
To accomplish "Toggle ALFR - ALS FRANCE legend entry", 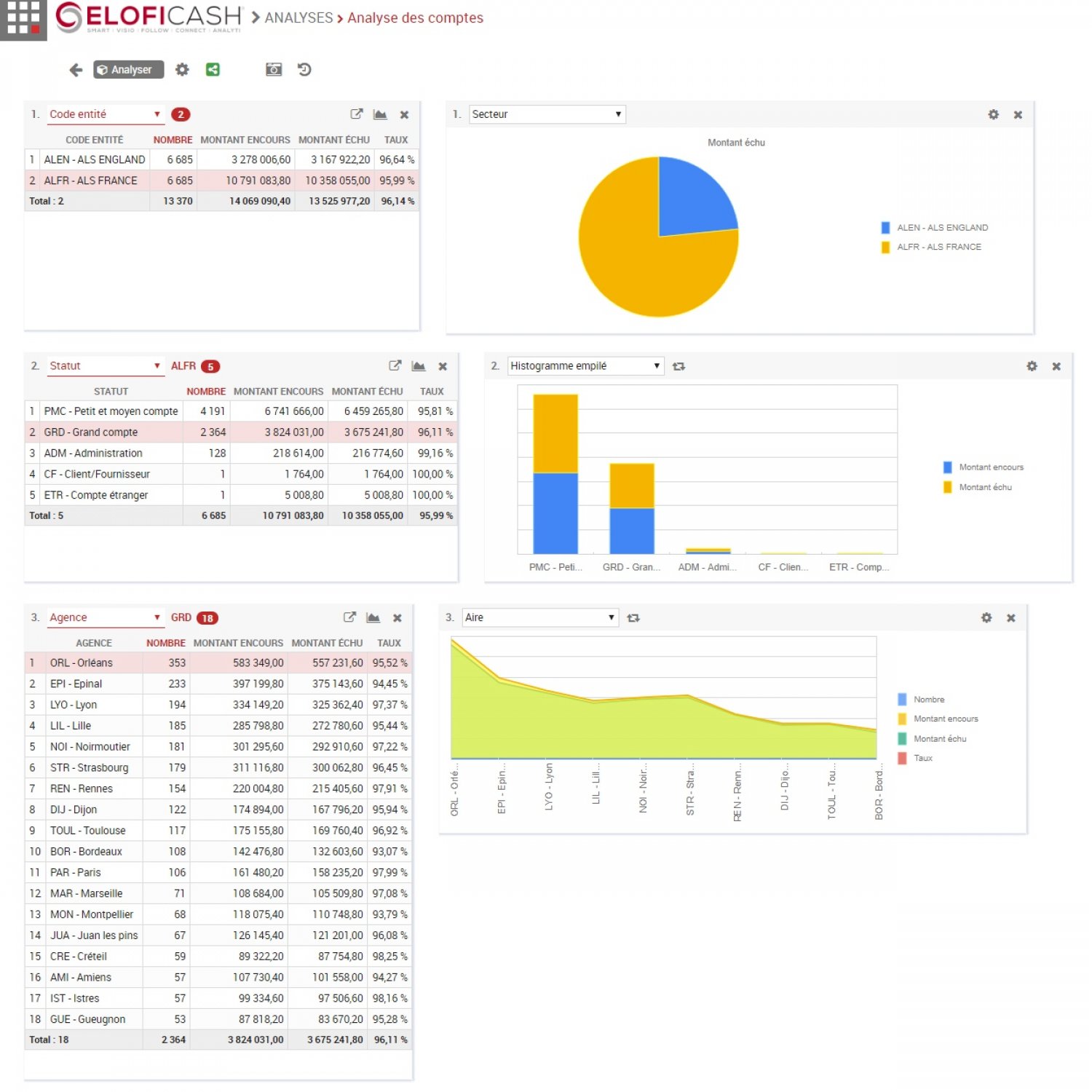I will tap(931, 247).
